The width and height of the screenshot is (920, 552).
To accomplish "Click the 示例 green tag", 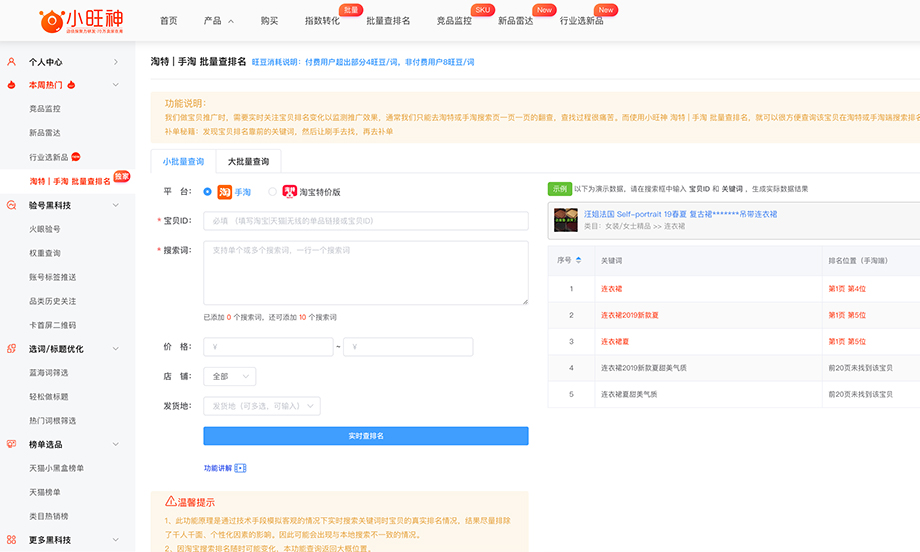I will 560,189.
